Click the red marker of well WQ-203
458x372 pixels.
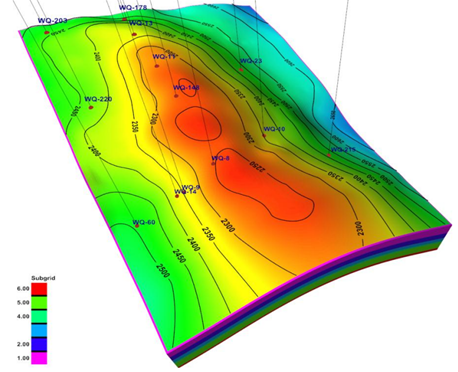[x=47, y=32]
